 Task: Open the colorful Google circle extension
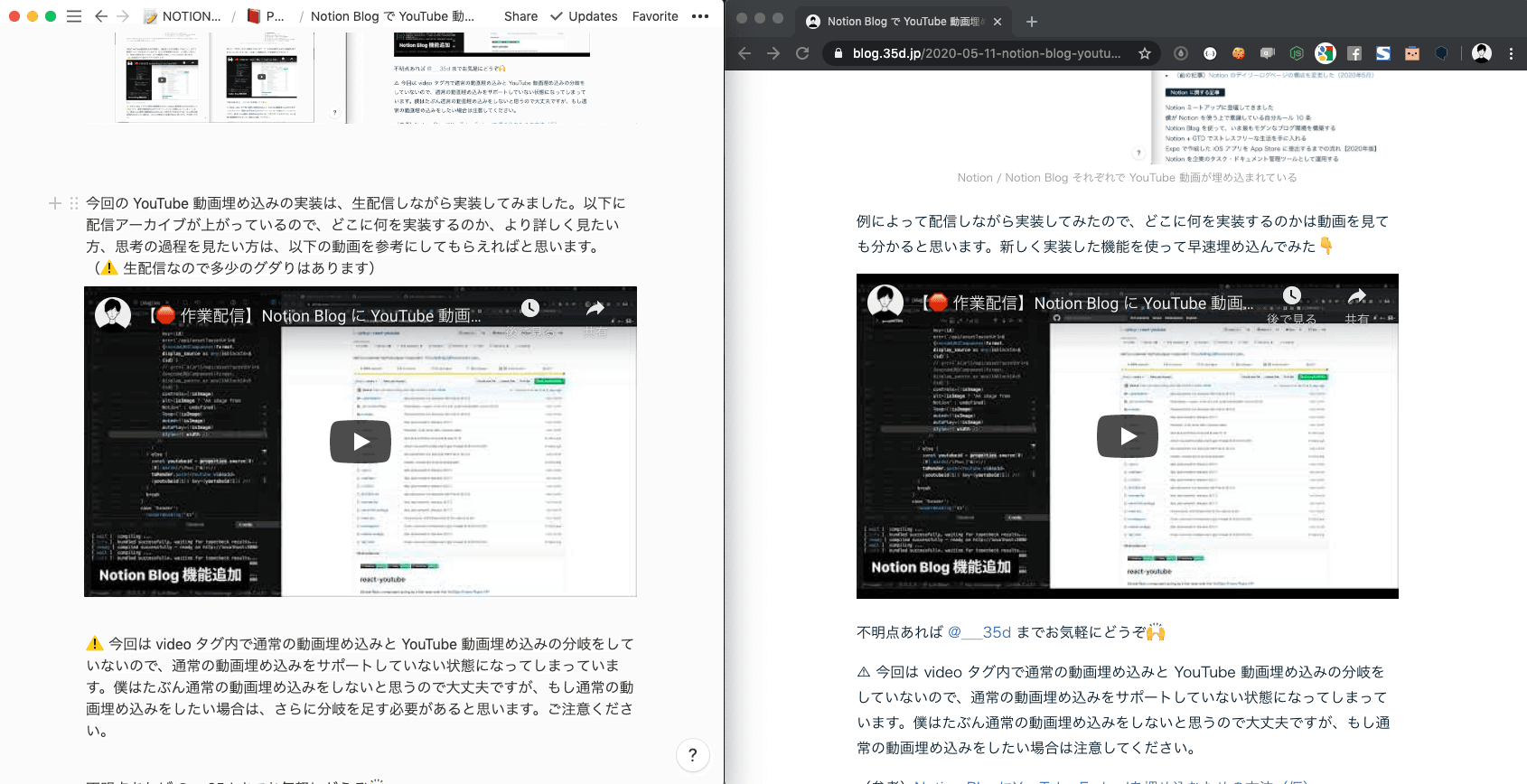coord(1326,53)
